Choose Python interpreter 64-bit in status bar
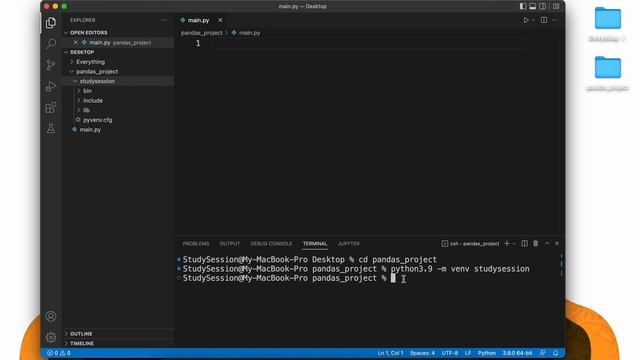The height and width of the screenshot is (360, 640). pos(517,353)
